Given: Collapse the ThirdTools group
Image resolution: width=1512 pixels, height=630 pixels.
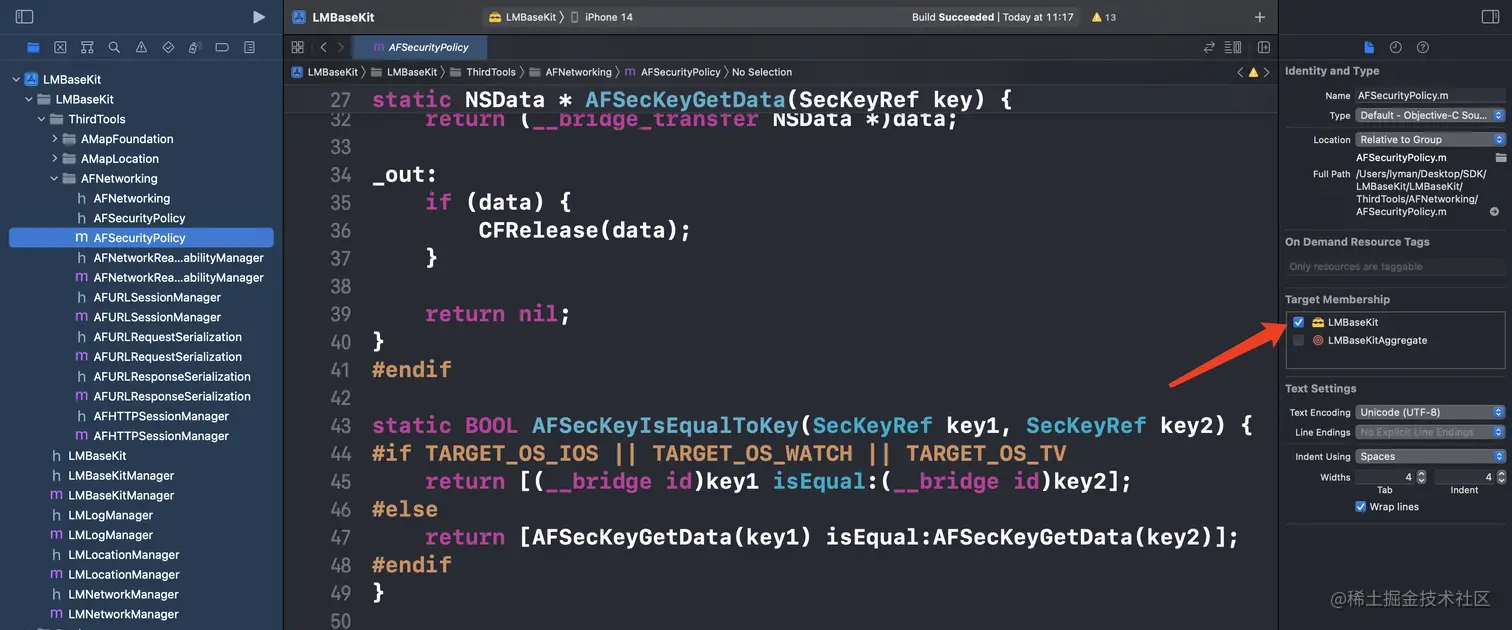Looking at the screenshot, I should point(41,119).
